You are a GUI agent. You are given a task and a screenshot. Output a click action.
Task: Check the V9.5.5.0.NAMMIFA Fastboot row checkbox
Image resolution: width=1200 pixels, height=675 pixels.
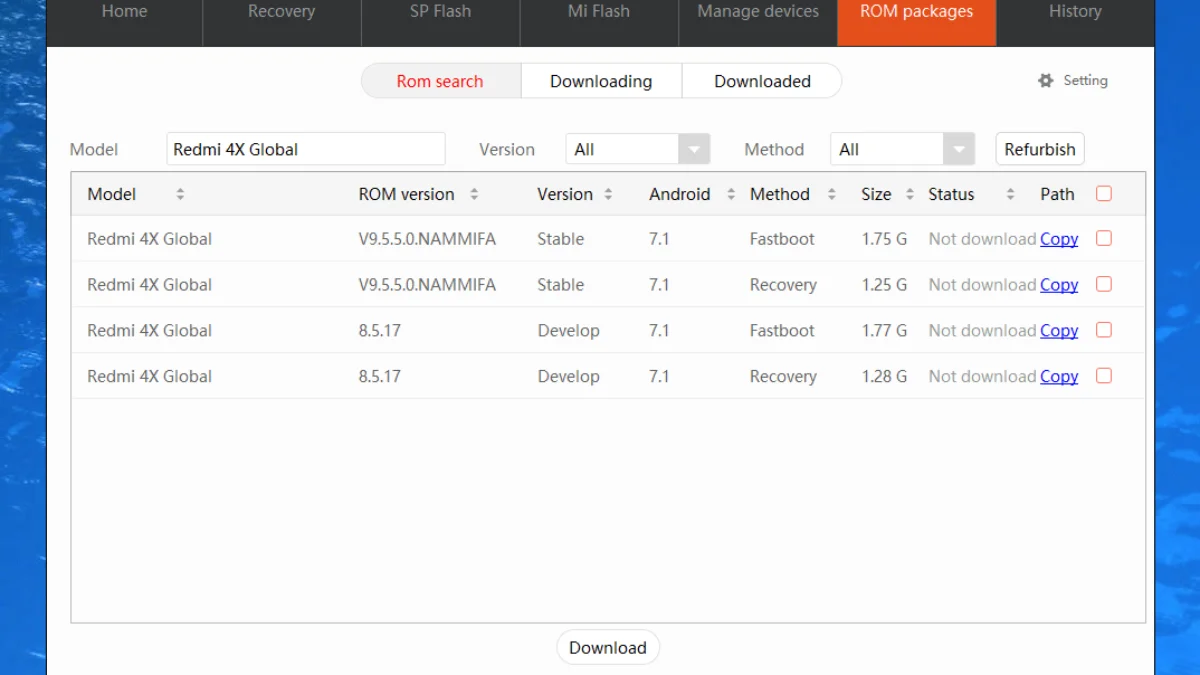(x=1104, y=238)
